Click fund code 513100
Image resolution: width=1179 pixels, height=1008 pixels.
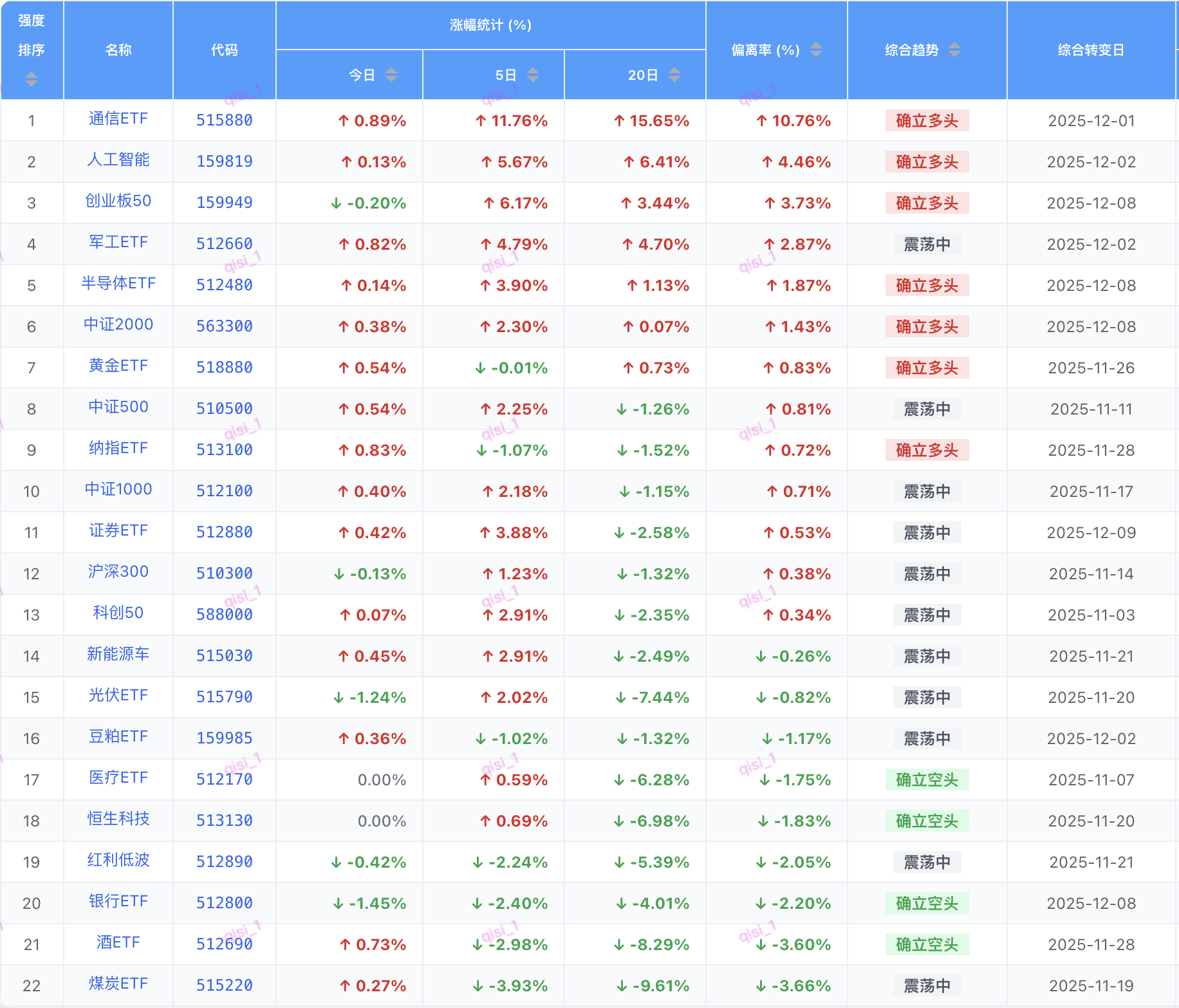click(224, 450)
